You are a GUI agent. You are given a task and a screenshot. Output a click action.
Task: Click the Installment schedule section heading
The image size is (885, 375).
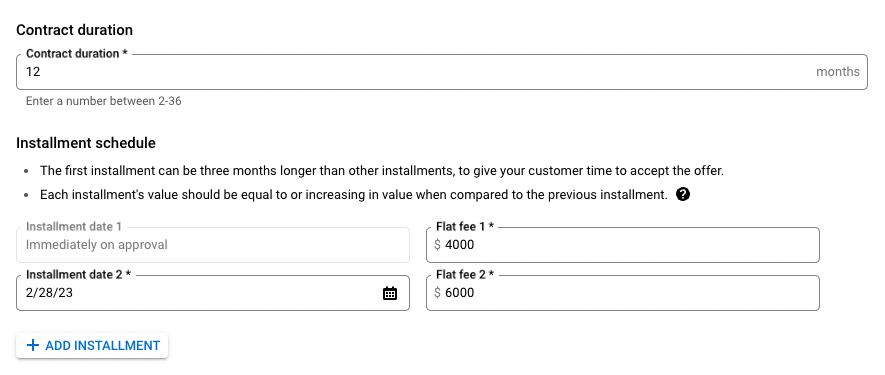click(86, 143)
